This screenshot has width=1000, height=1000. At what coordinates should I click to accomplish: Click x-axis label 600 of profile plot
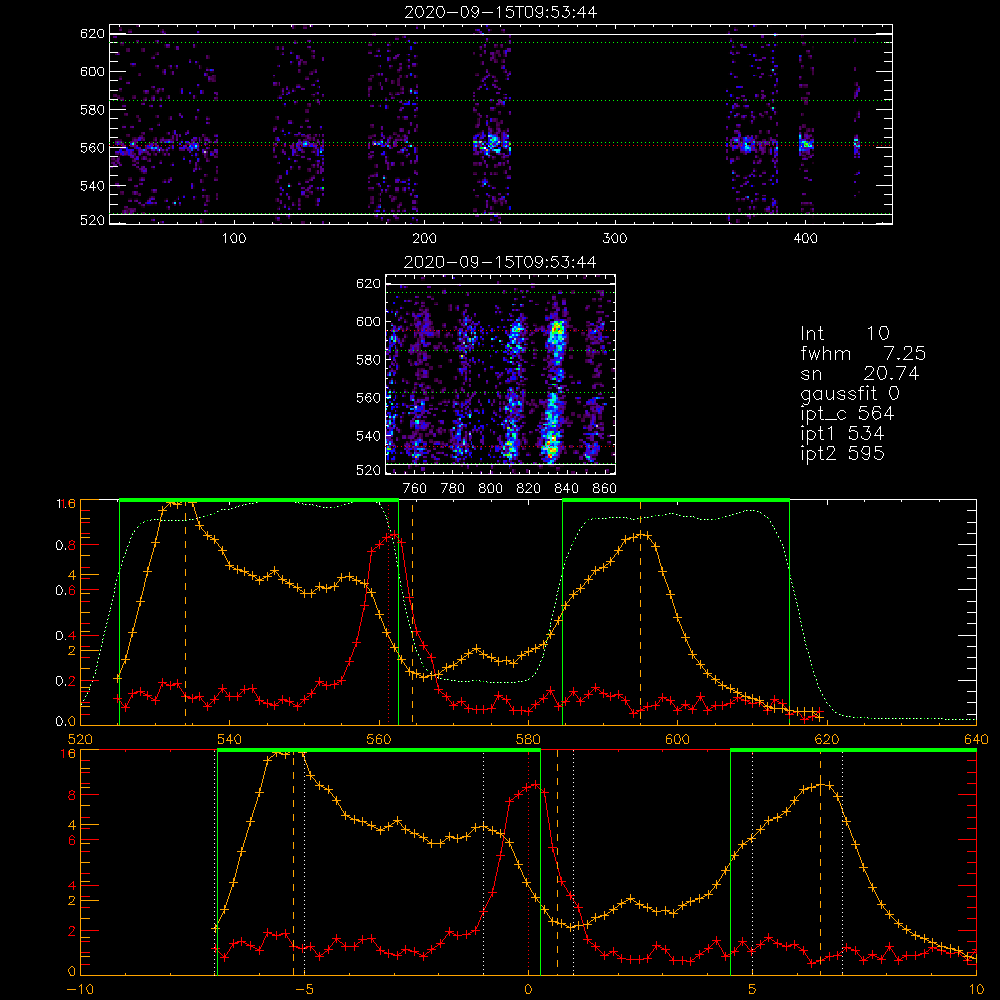677,739
